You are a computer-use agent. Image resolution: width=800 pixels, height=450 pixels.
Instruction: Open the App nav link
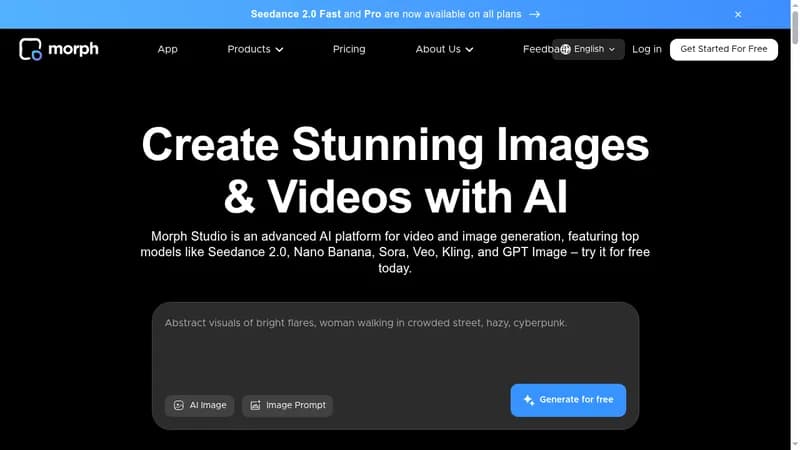tap(167, 49)
